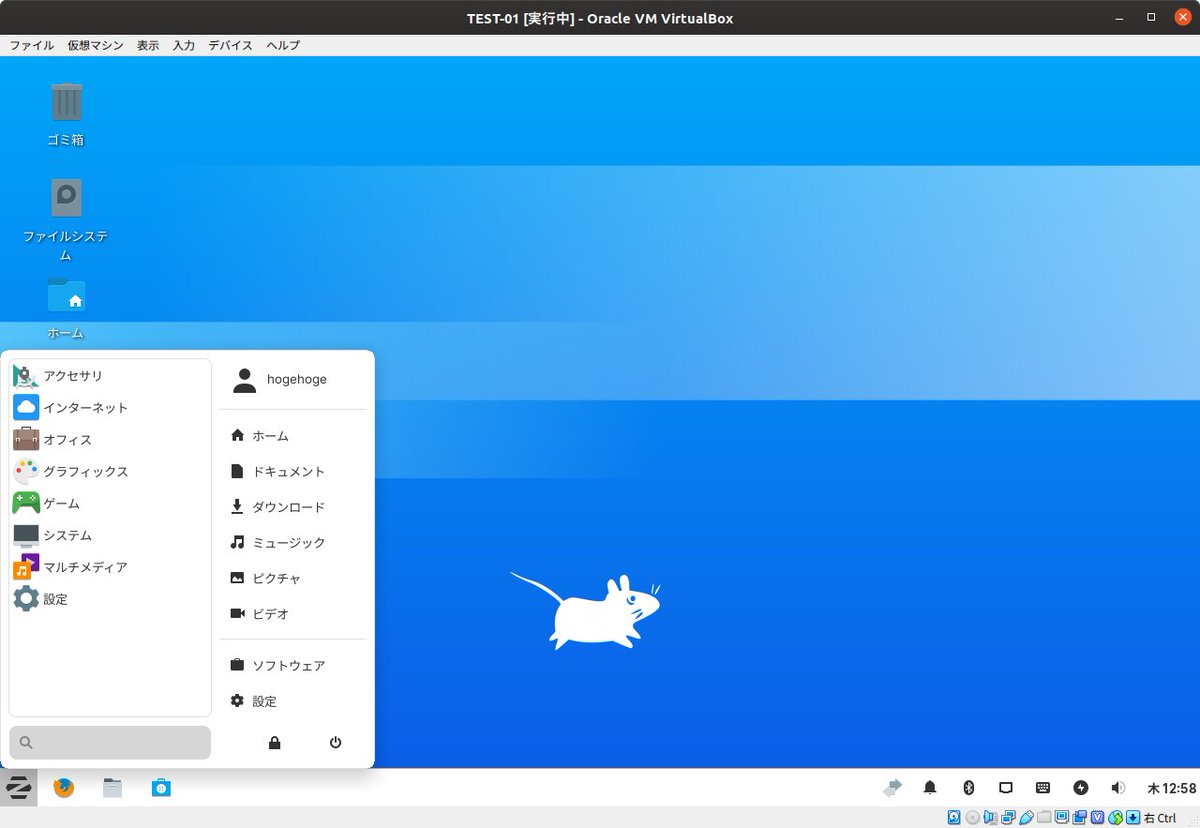Viewport: 1200px width, 828px height.
Task: Click the Bluetooth tray icon
Action: coord(968,788)
